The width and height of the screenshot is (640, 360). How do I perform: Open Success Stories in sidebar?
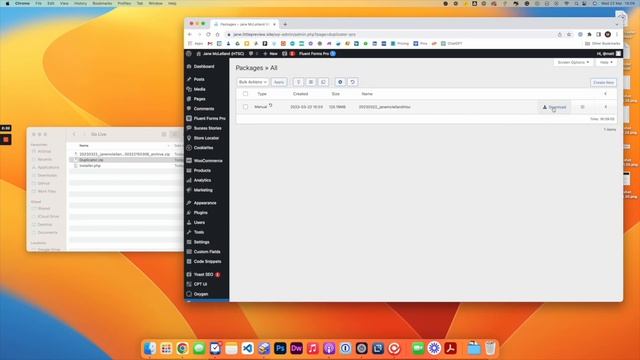pyautogui.click(x=207, y=128)
